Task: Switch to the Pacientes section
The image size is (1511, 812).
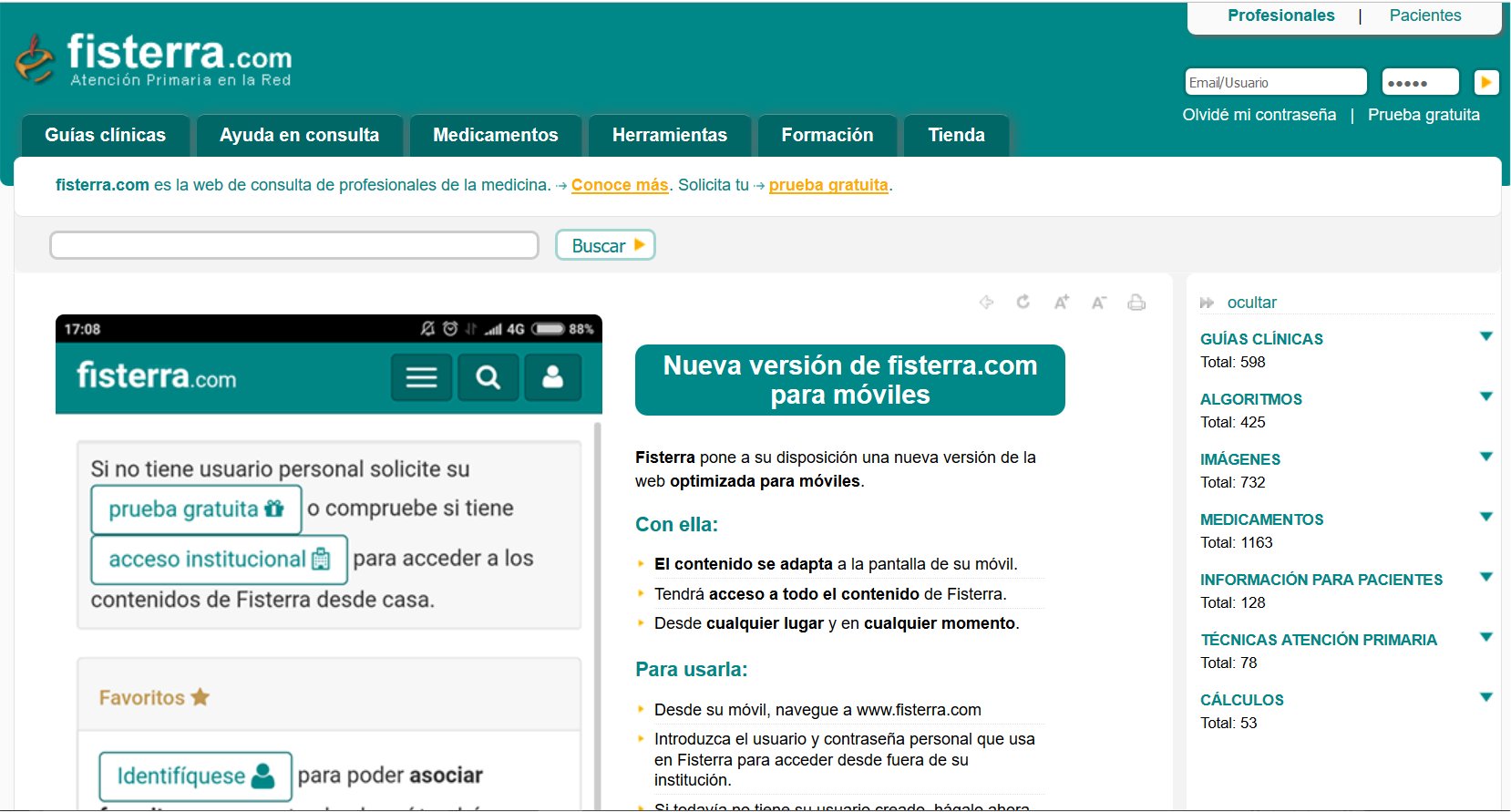Action: 1424,15
